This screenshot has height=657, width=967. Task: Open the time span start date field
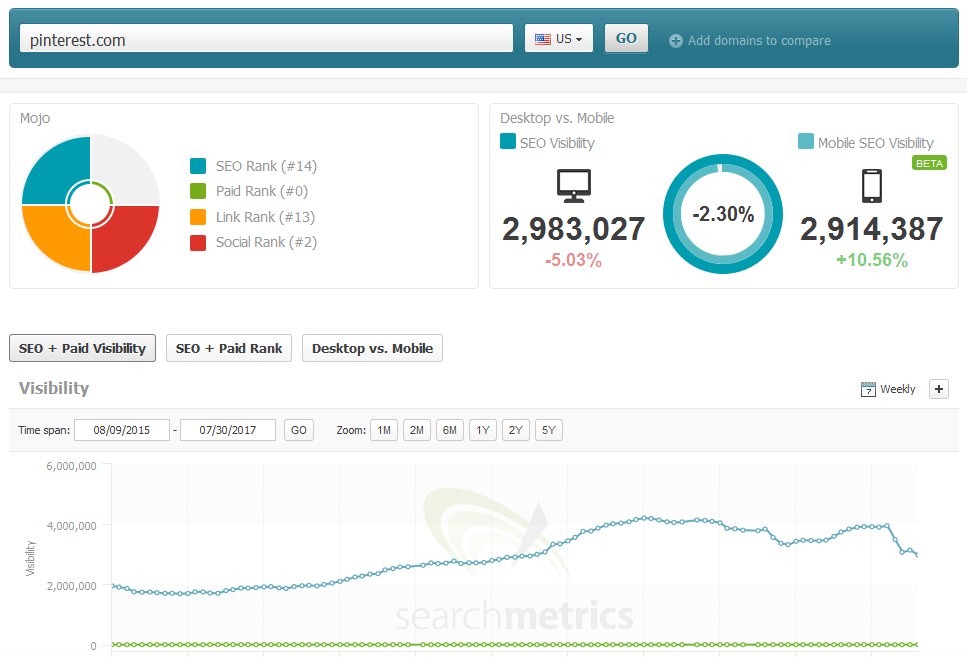click(x=121, y=429)
